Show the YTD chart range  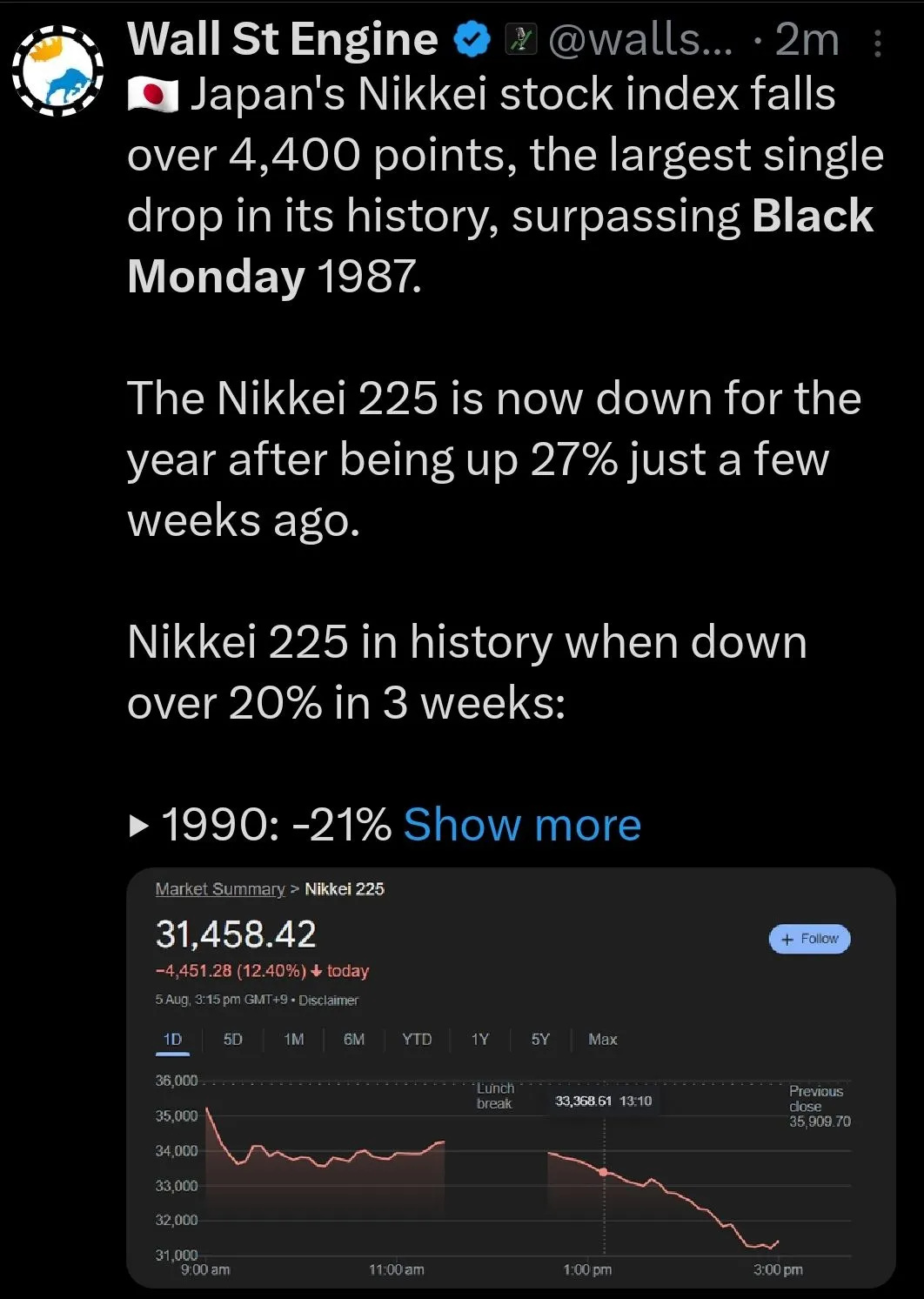tap(417, 1040)
